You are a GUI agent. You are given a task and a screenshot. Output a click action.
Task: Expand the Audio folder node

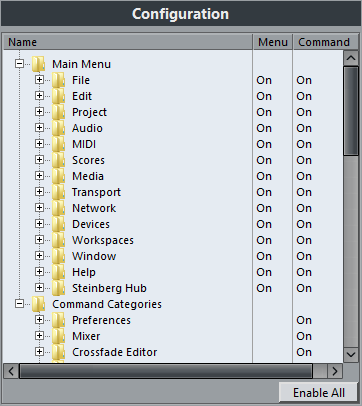[39, 127]
